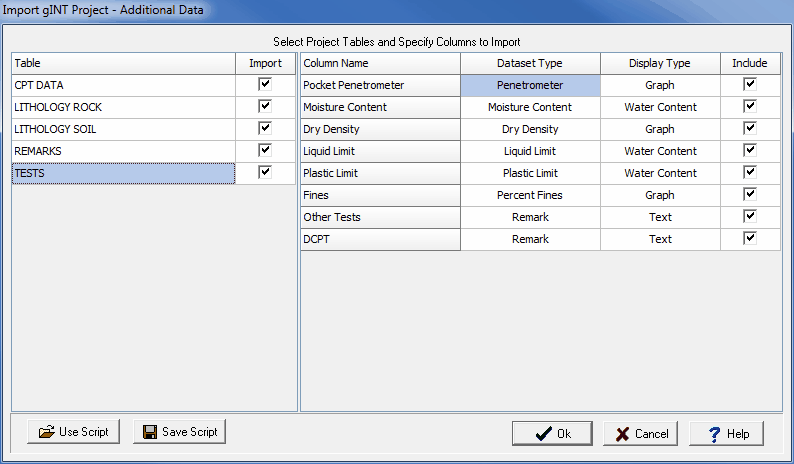The height and width of the screenshot is (464, 794).
Task: Open the Penetrometer Dataset Type cell
Action: (530, 85)
